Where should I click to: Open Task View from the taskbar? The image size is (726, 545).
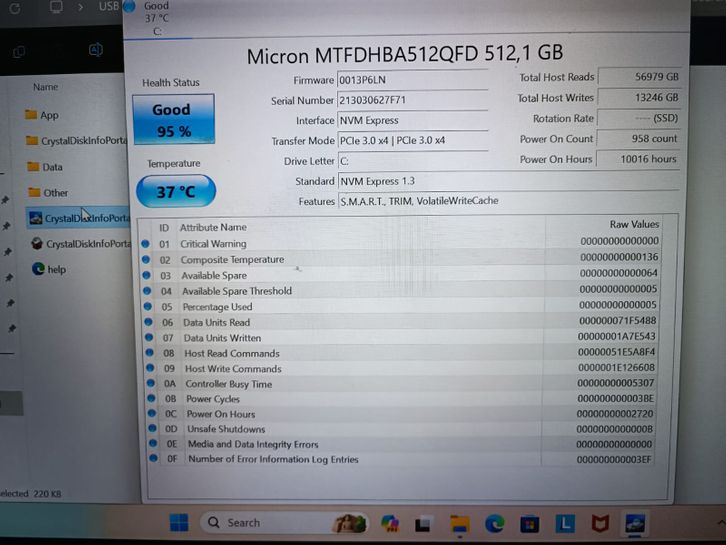(x=423, y=524)
